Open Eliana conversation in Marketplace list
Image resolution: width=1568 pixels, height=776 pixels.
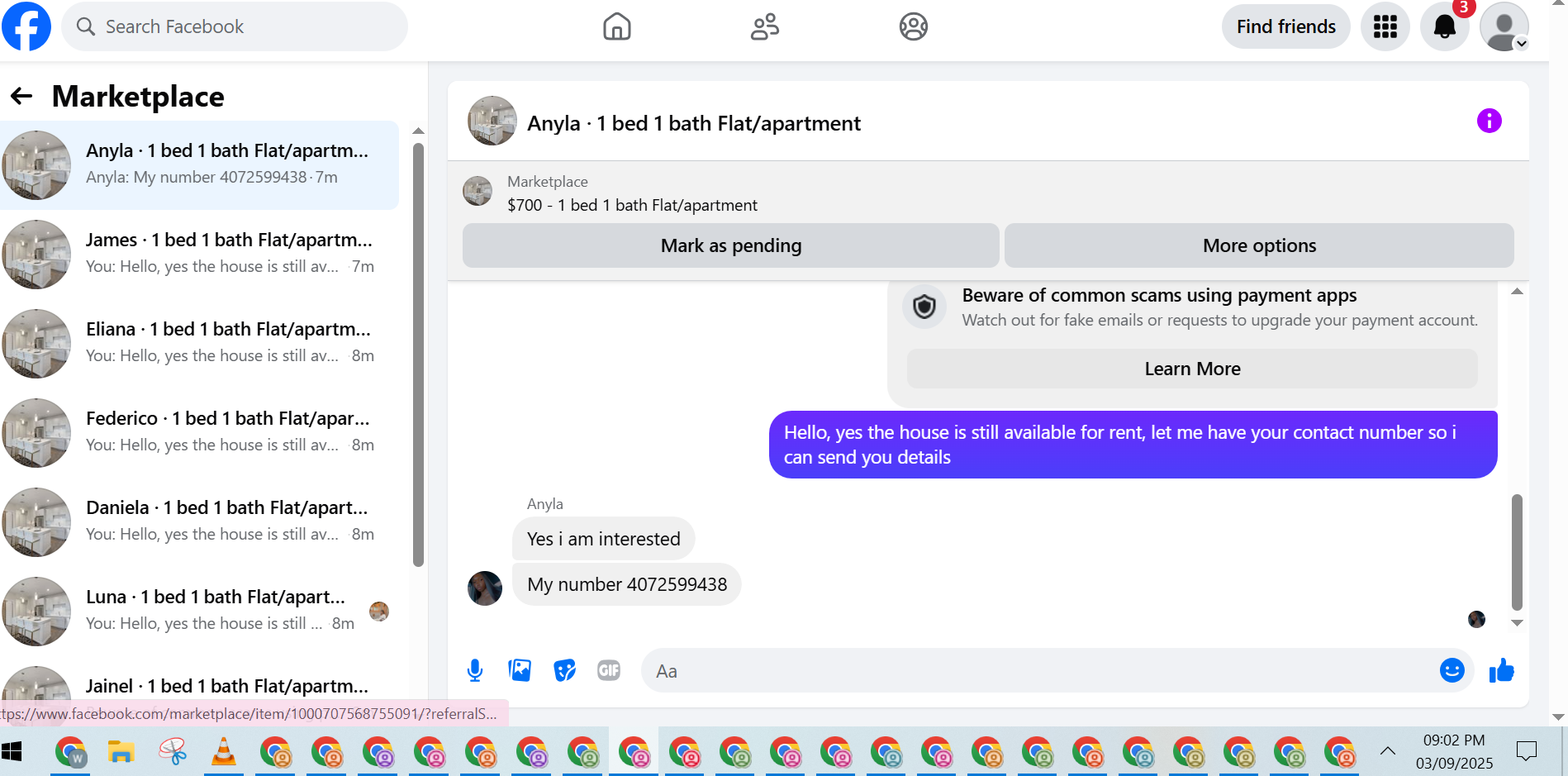(200, 343)
